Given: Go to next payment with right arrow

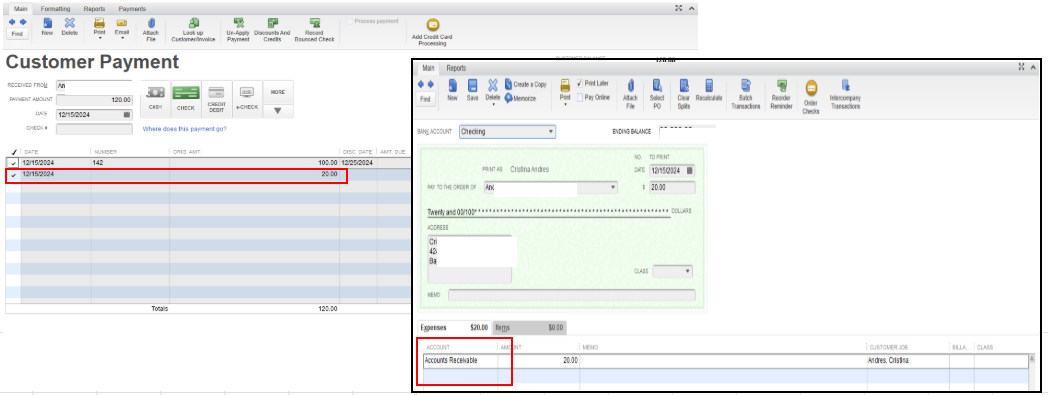Looking at the screenshot, I should click(x=23, y=22).
